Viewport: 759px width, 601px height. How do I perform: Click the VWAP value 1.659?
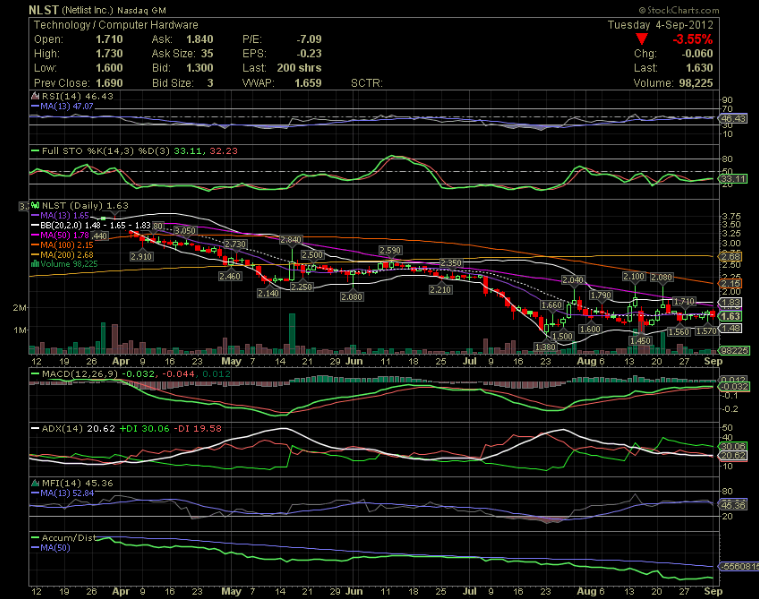click(308, 83)
